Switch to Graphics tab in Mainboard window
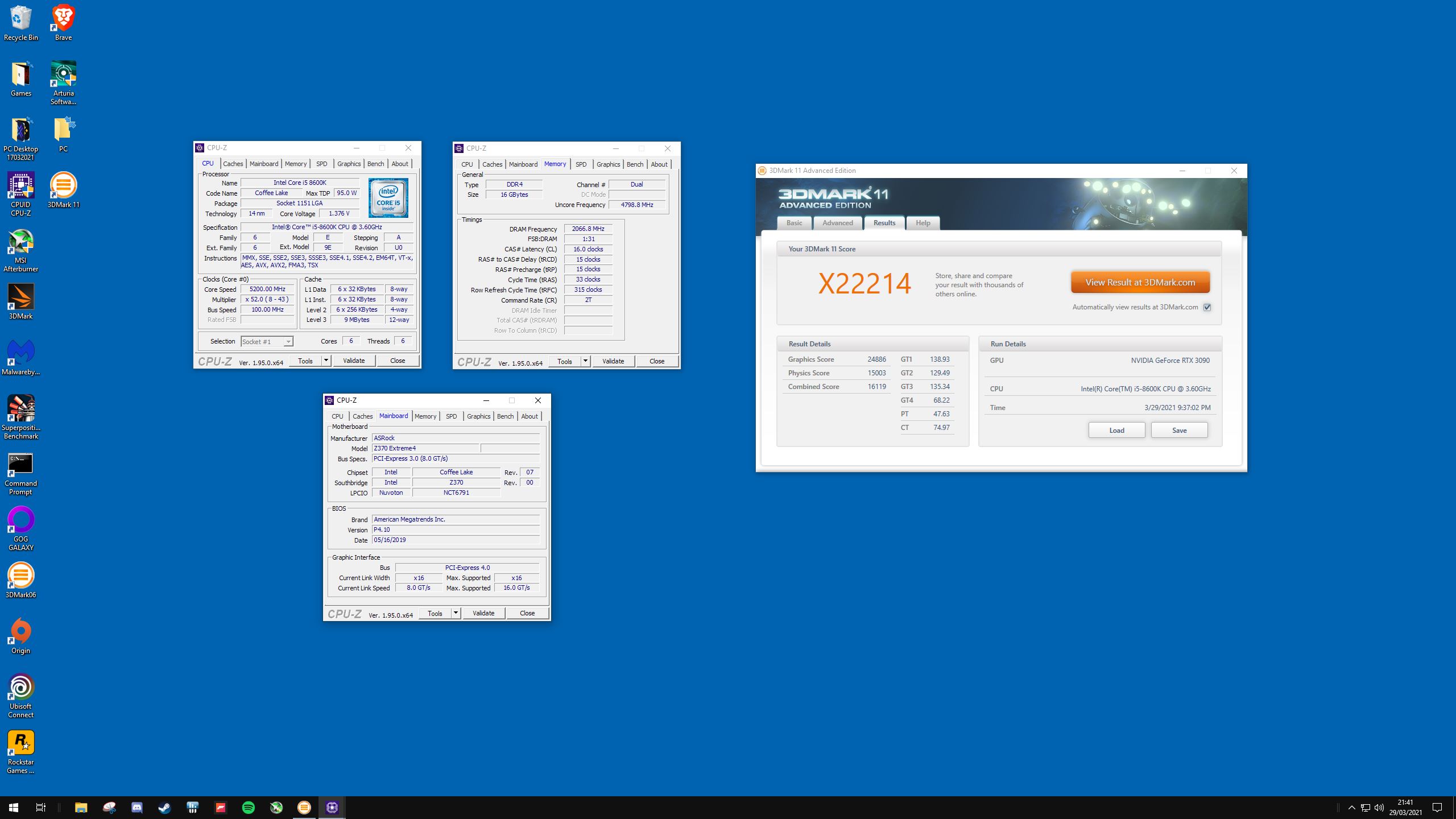1456x819 pixels. tap(478, 416)
